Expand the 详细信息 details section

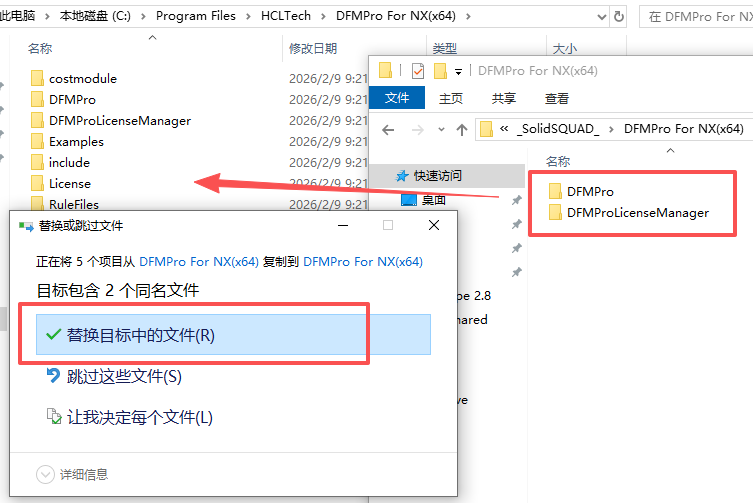[45, 475]
